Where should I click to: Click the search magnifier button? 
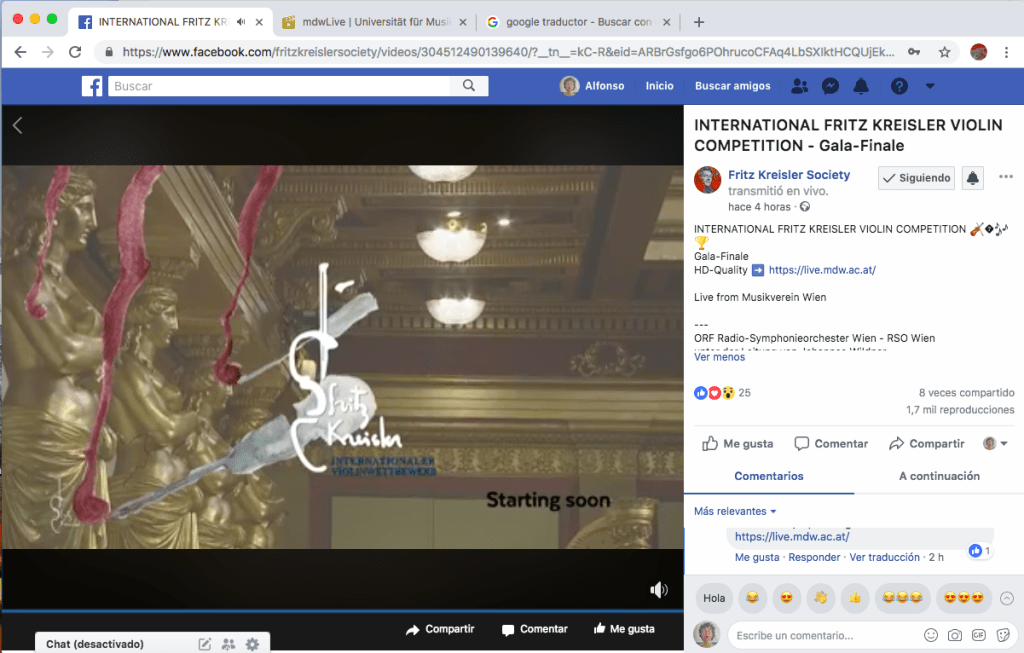point(468,86)
